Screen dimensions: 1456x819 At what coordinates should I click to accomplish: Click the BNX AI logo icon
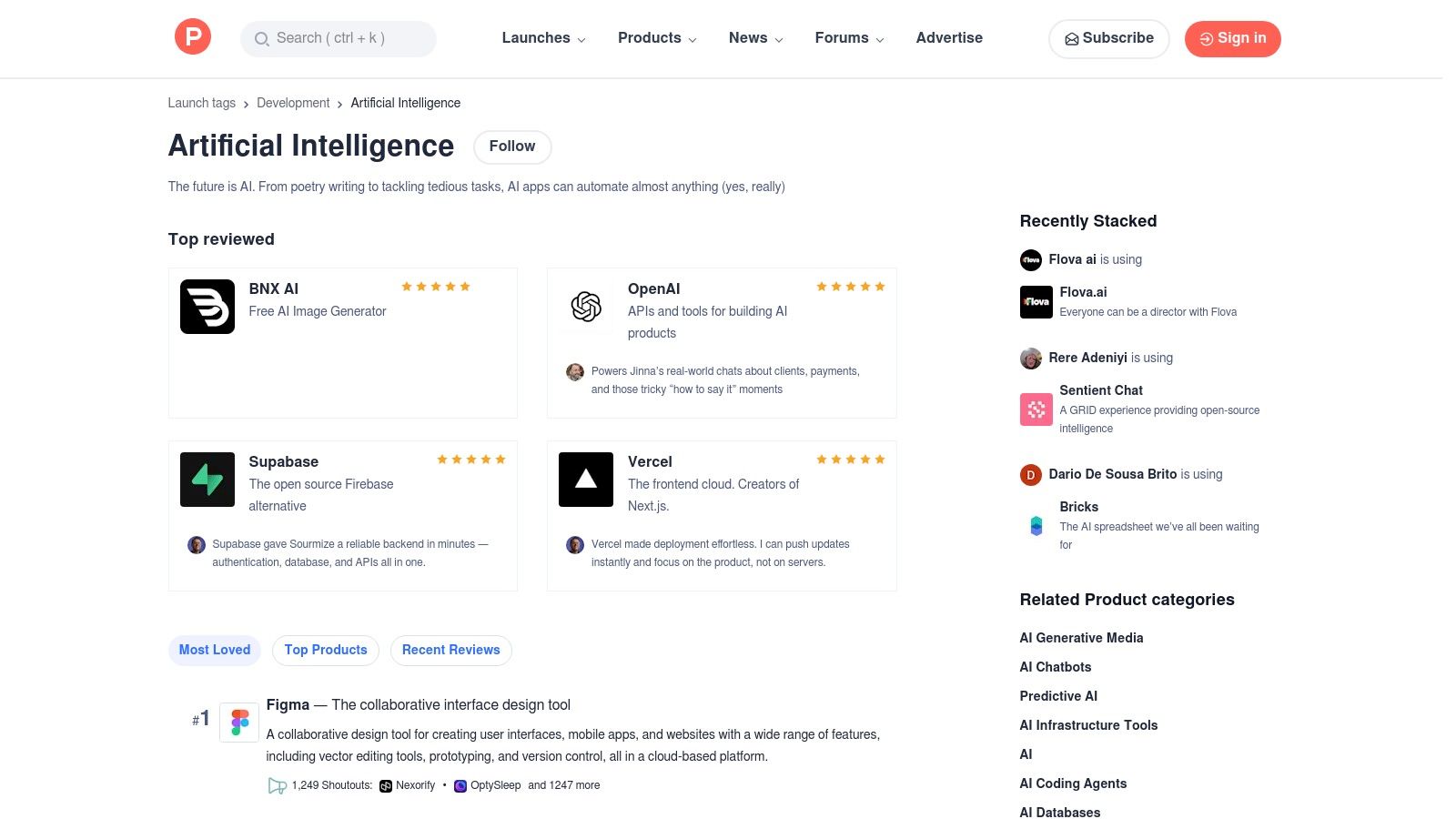point(207,307)
